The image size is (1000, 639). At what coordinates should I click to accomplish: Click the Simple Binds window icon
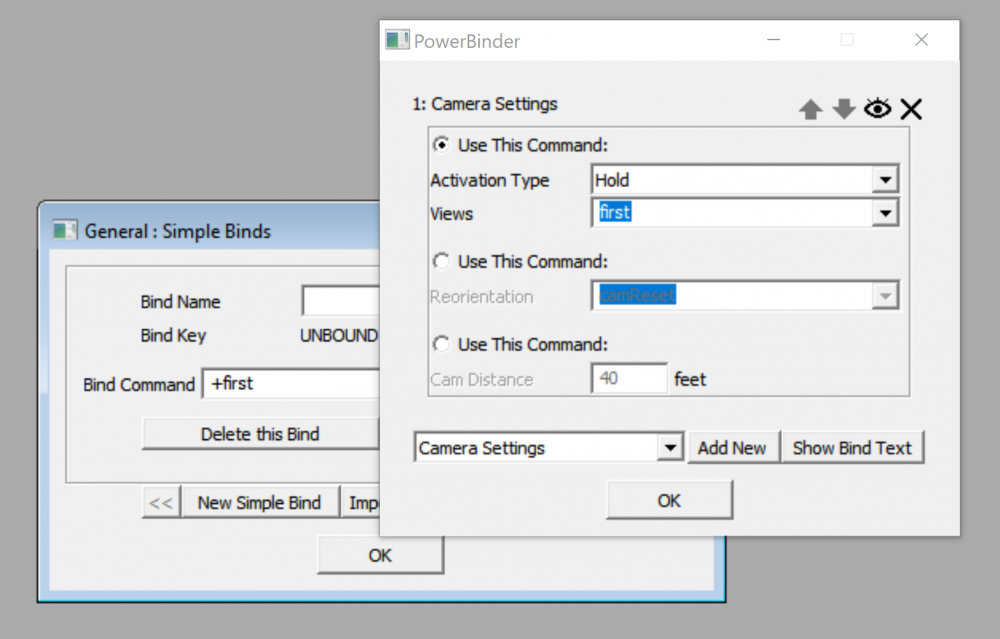[x=65, y=230]
